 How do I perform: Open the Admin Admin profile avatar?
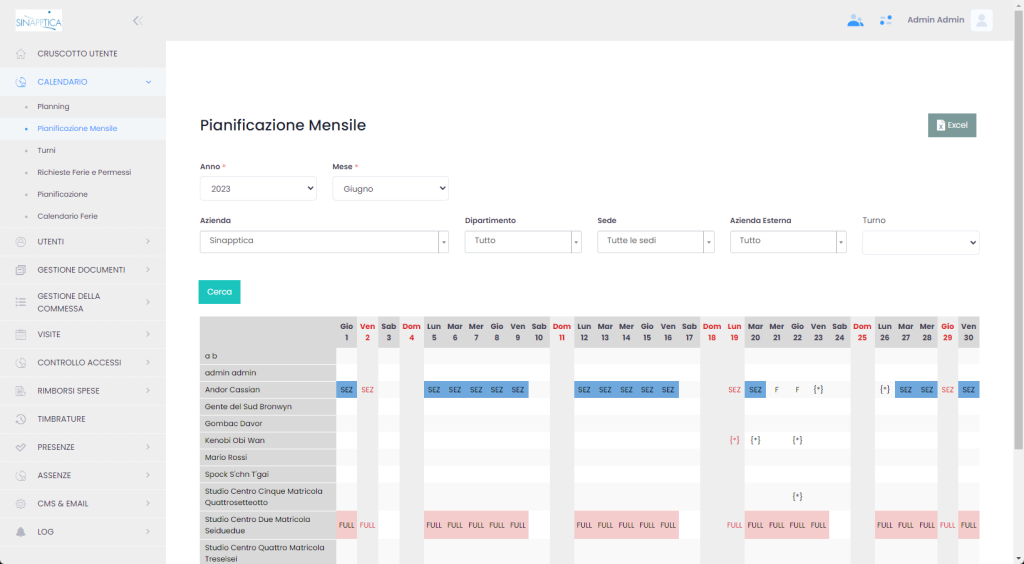[981, 20]
